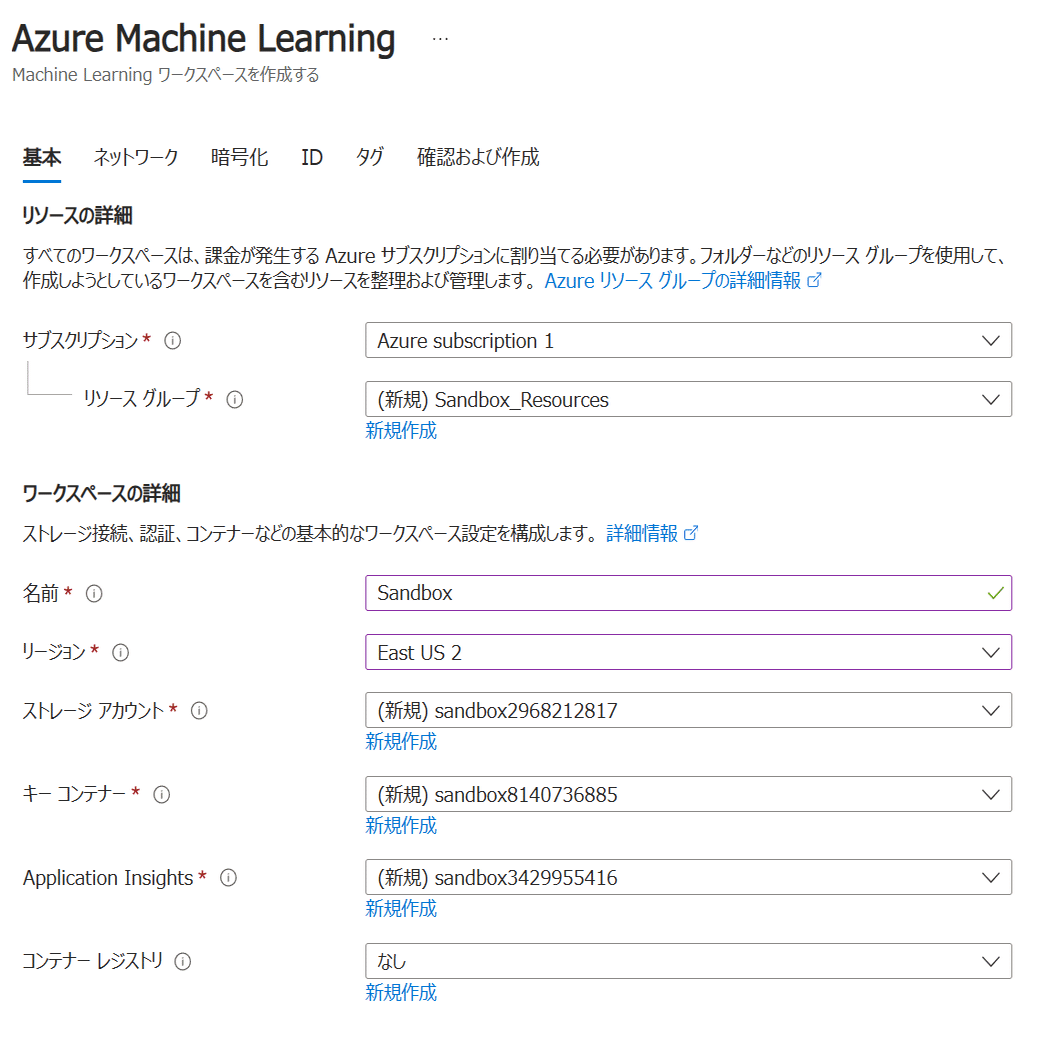Click 新規作成 under コンテナー レジストリ
This screenshot has width=1047, height=1047.
[x=401, y=992]
